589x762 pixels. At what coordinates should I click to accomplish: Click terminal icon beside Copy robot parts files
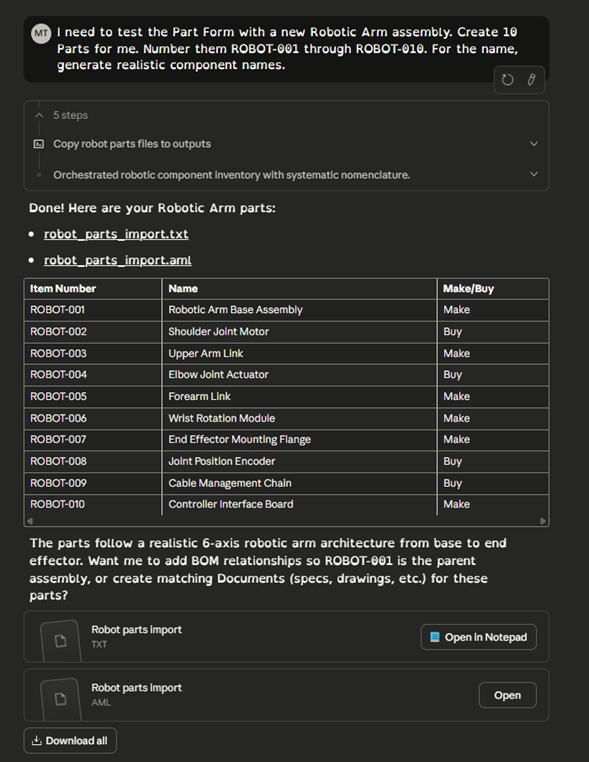tap(39, 144)
